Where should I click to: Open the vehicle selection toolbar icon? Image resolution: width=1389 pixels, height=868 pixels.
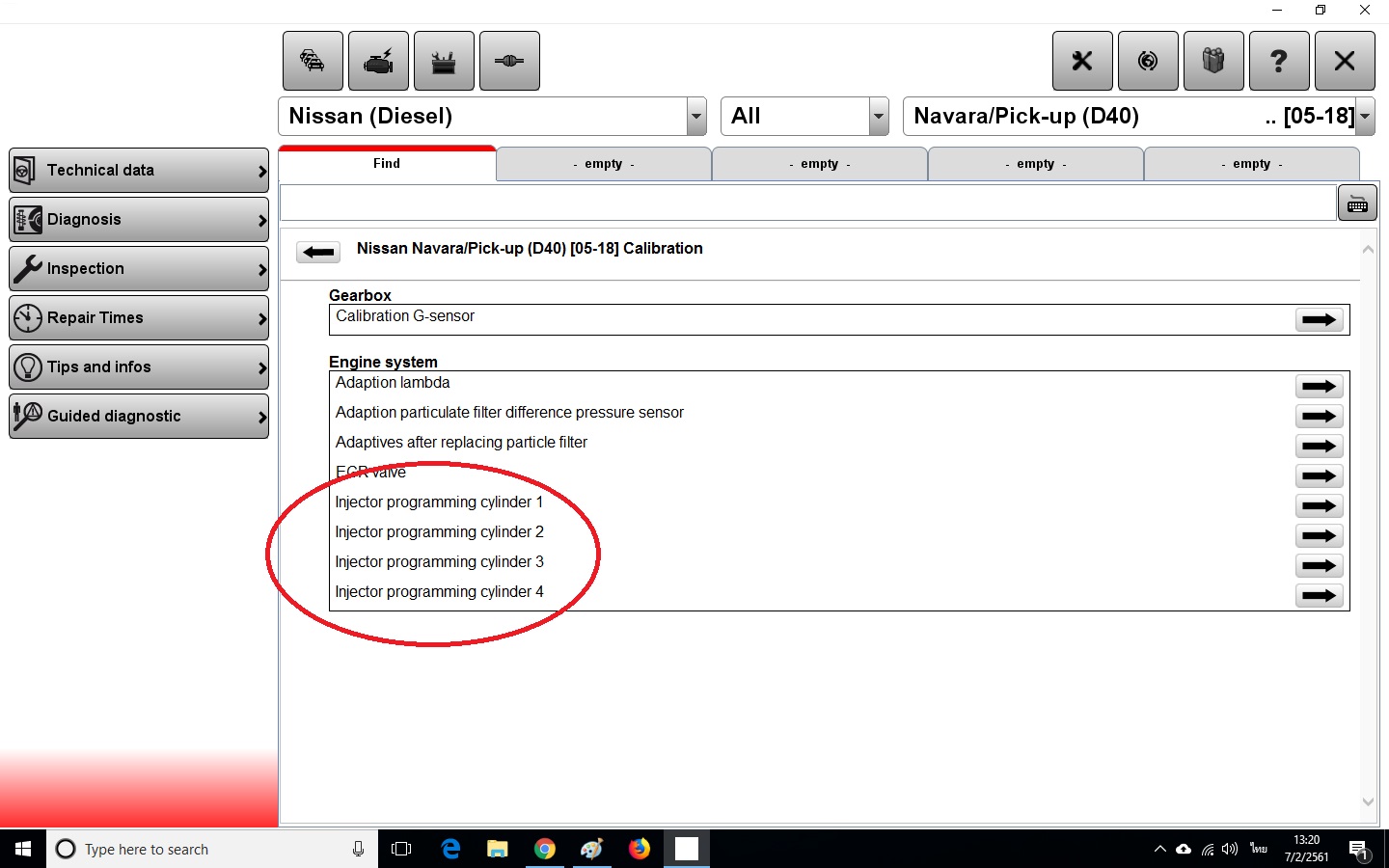click(313, 61)
